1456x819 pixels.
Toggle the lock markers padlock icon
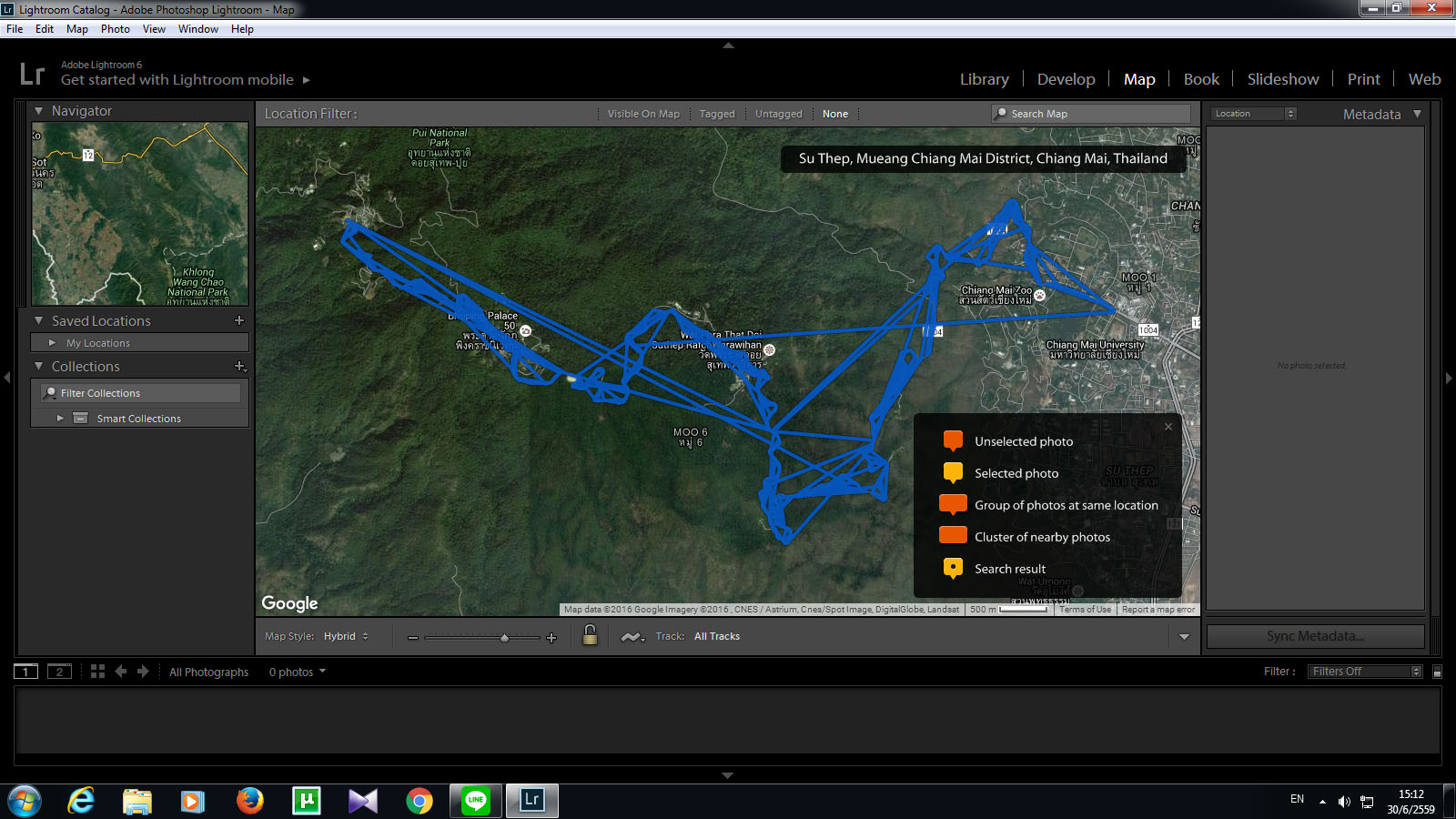[590, 635]
